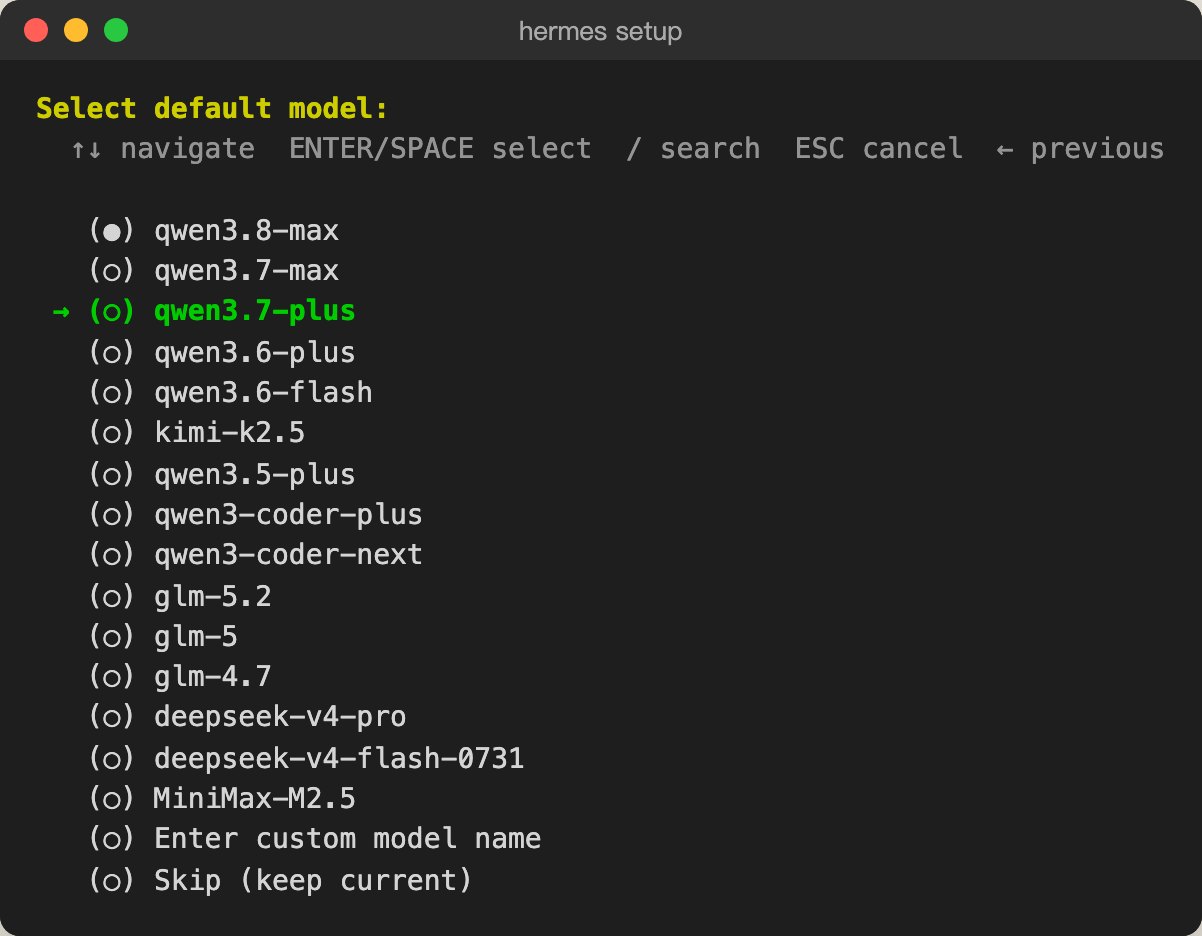Select glm-4.7 radio option
The width and height of the screenshot is (1202, 936).
click(x=180, y=677)
